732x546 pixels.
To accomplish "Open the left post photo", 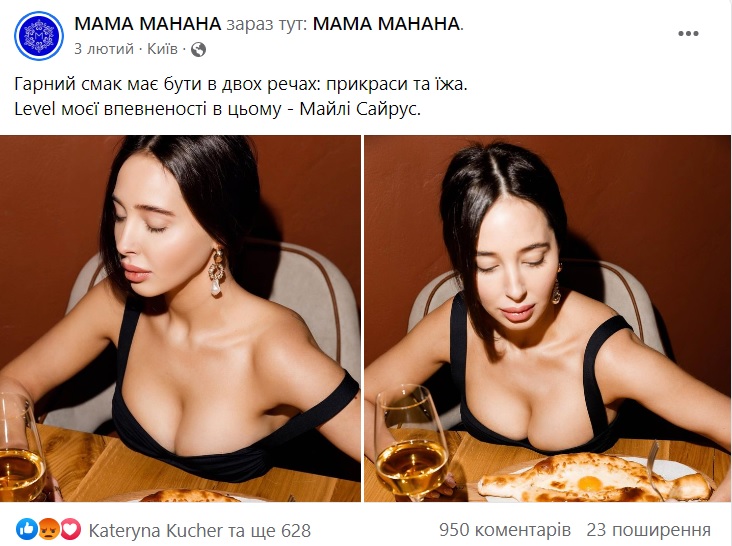I will tap(180, 319).
